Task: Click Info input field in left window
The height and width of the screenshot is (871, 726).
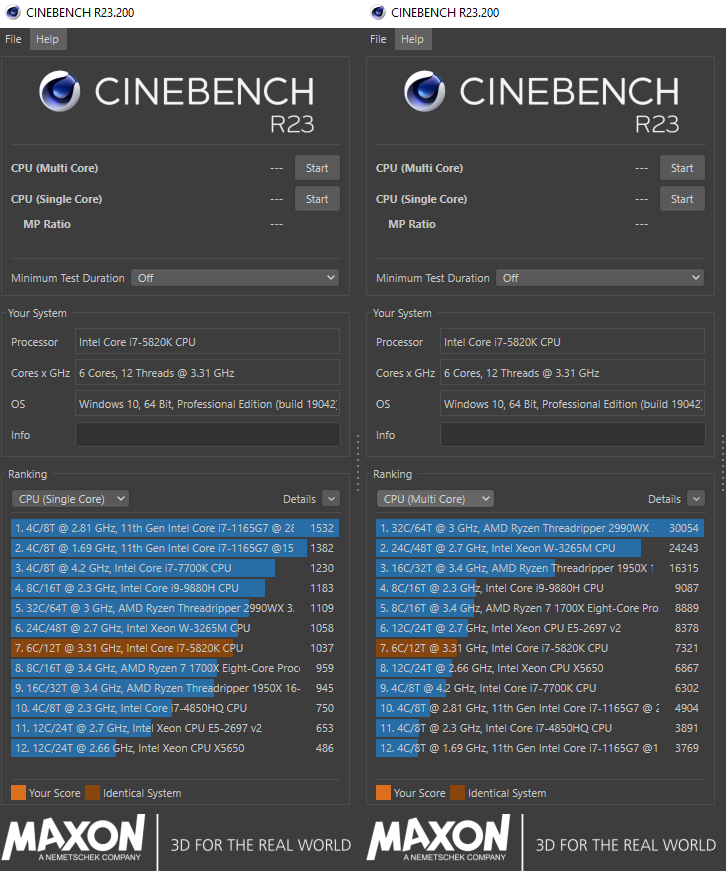Action: point(208,434)
